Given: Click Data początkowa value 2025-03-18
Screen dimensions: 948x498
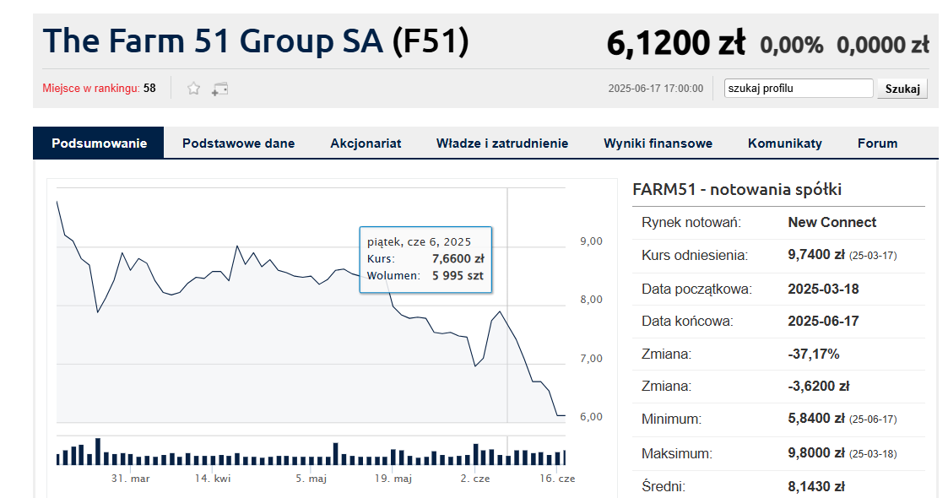Looking at the screenshot, I should (x=823, y=289).
